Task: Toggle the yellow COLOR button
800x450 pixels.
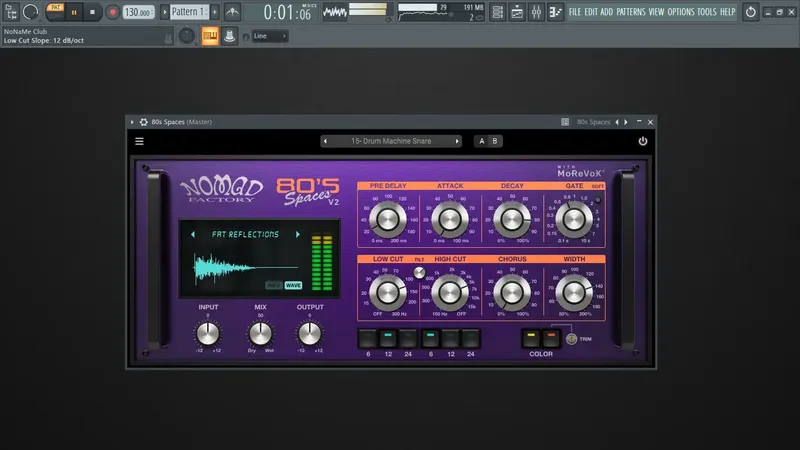Action: pyautogui.click(x=531, y=338)
